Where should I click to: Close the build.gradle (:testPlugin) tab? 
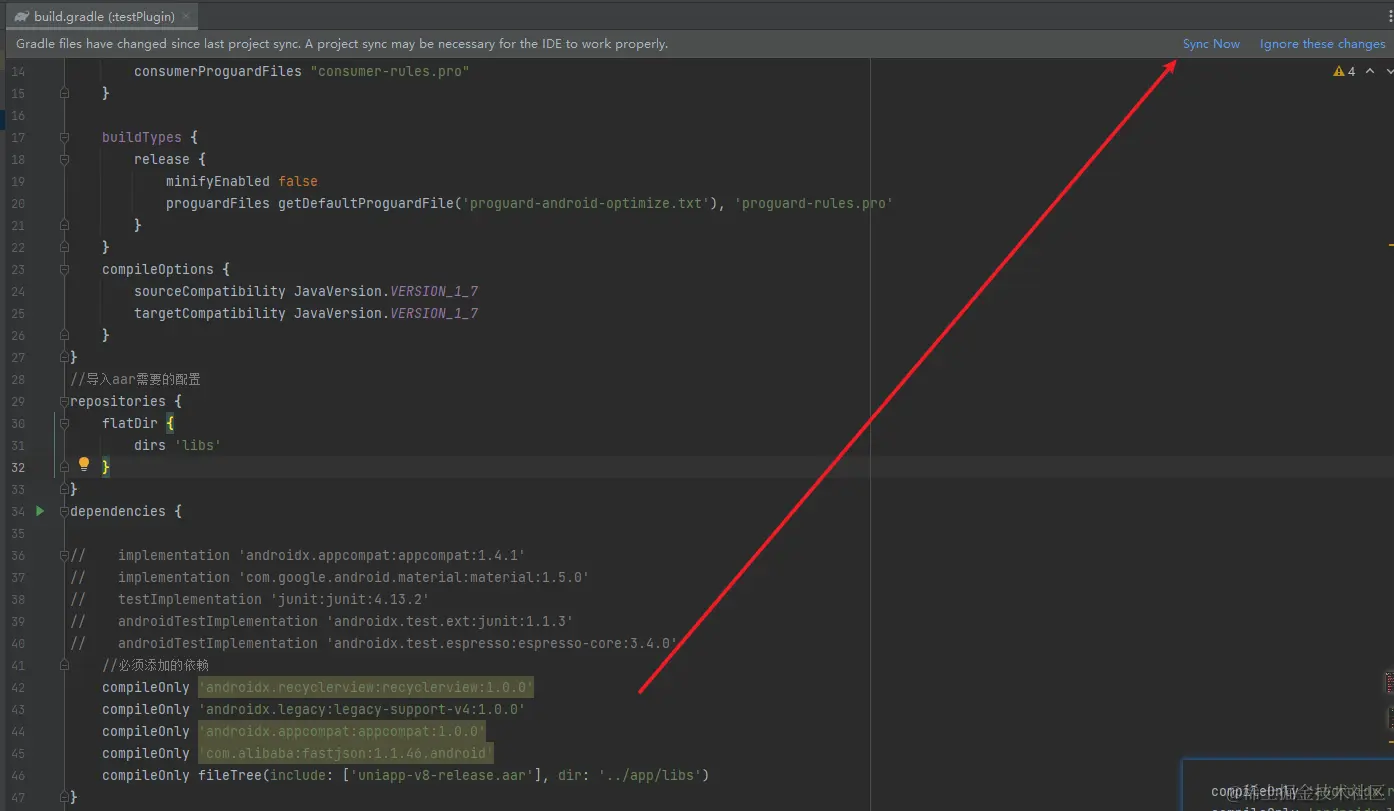point(187,16)
